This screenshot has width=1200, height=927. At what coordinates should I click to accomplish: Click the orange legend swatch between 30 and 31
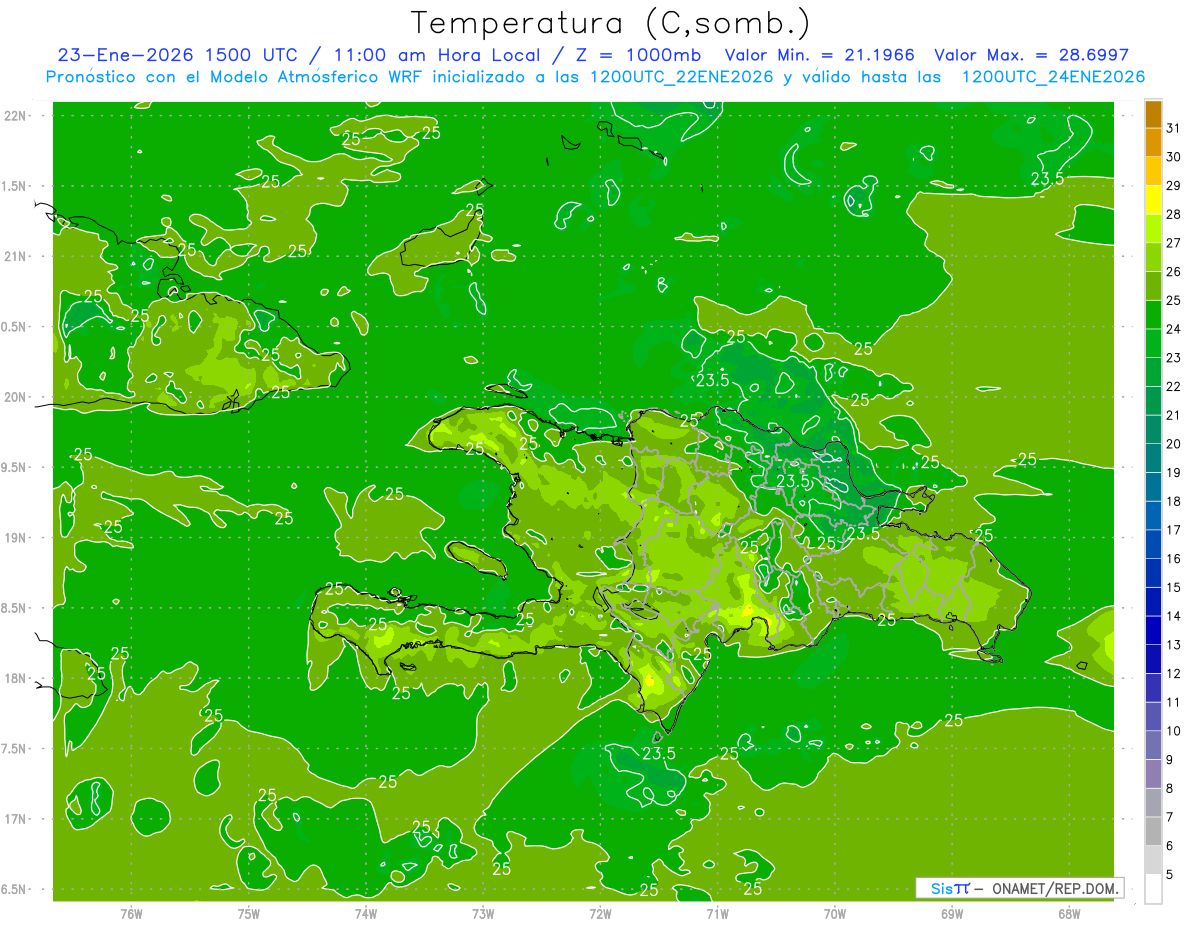1153,142
